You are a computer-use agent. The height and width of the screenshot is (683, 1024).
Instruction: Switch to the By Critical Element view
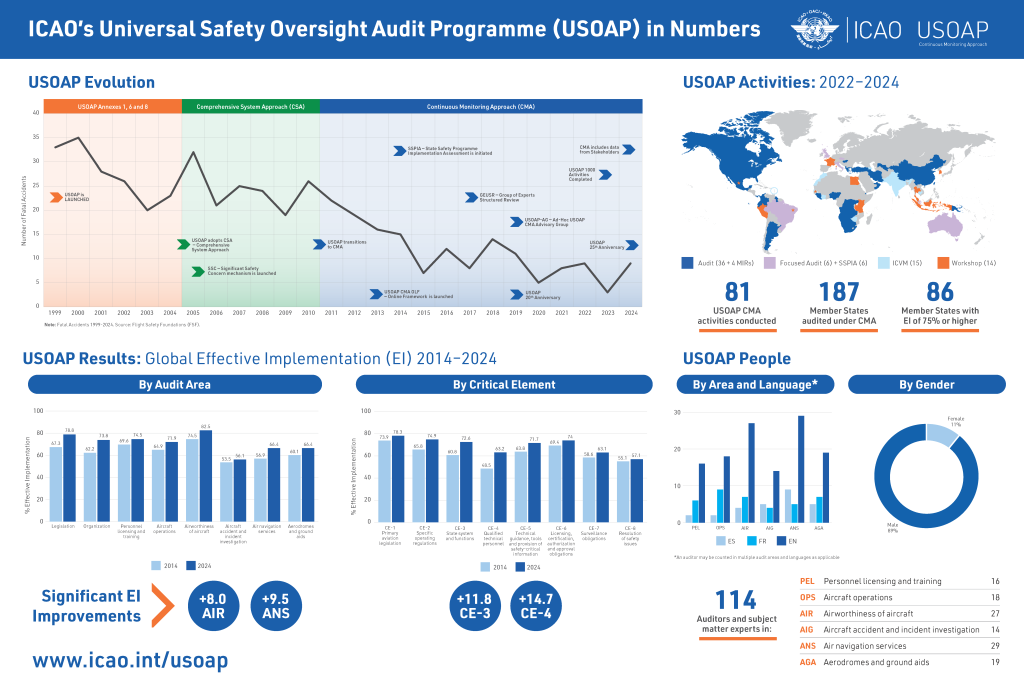click(505, 384)
